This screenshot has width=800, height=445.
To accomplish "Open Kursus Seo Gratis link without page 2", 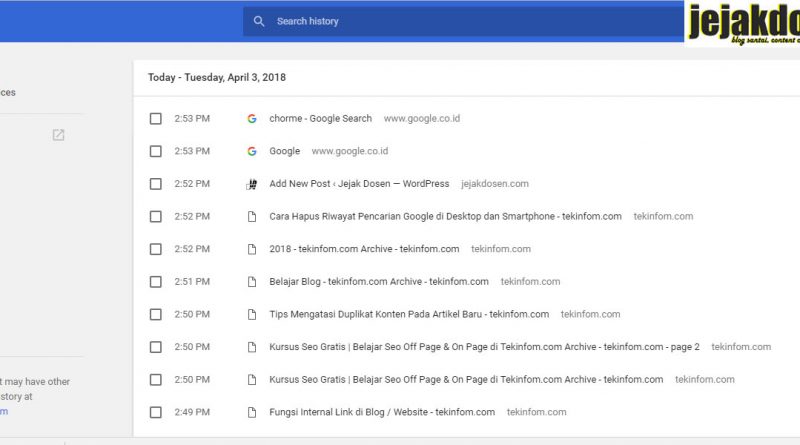I will [x=466, y=380].
